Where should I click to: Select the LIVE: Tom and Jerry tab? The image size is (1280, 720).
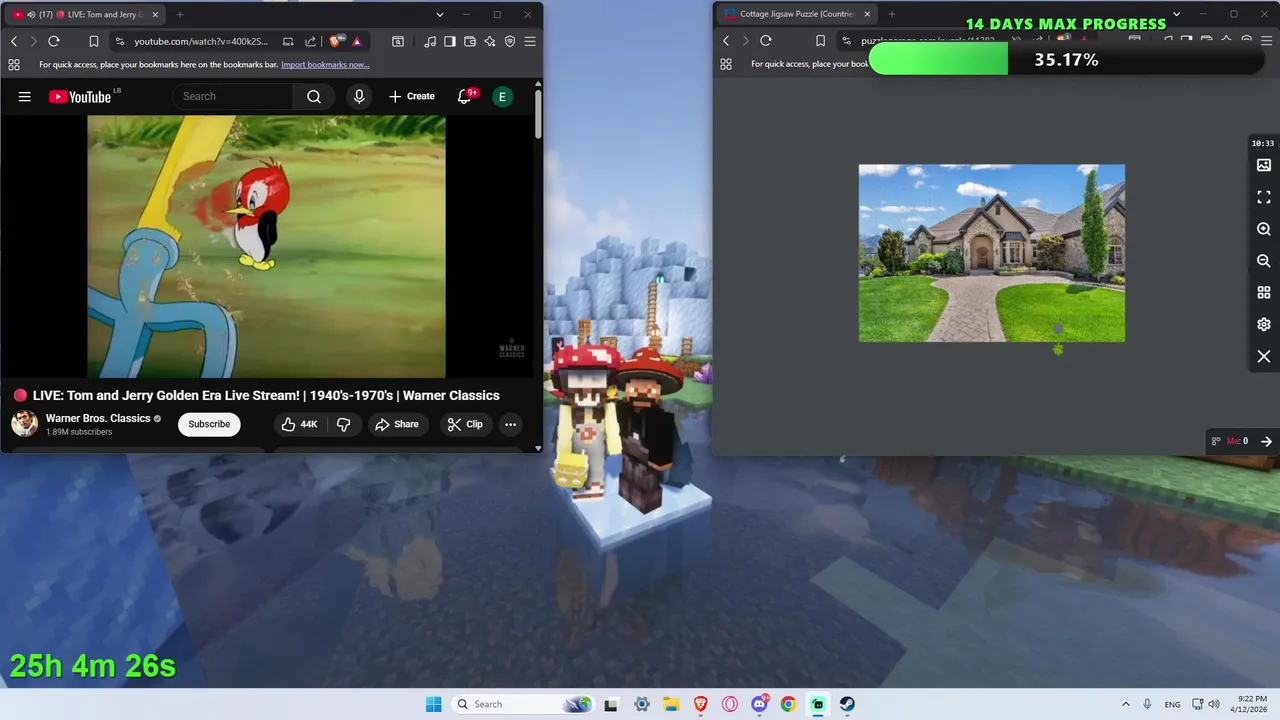pyautogui.click(x=85, y=14)
